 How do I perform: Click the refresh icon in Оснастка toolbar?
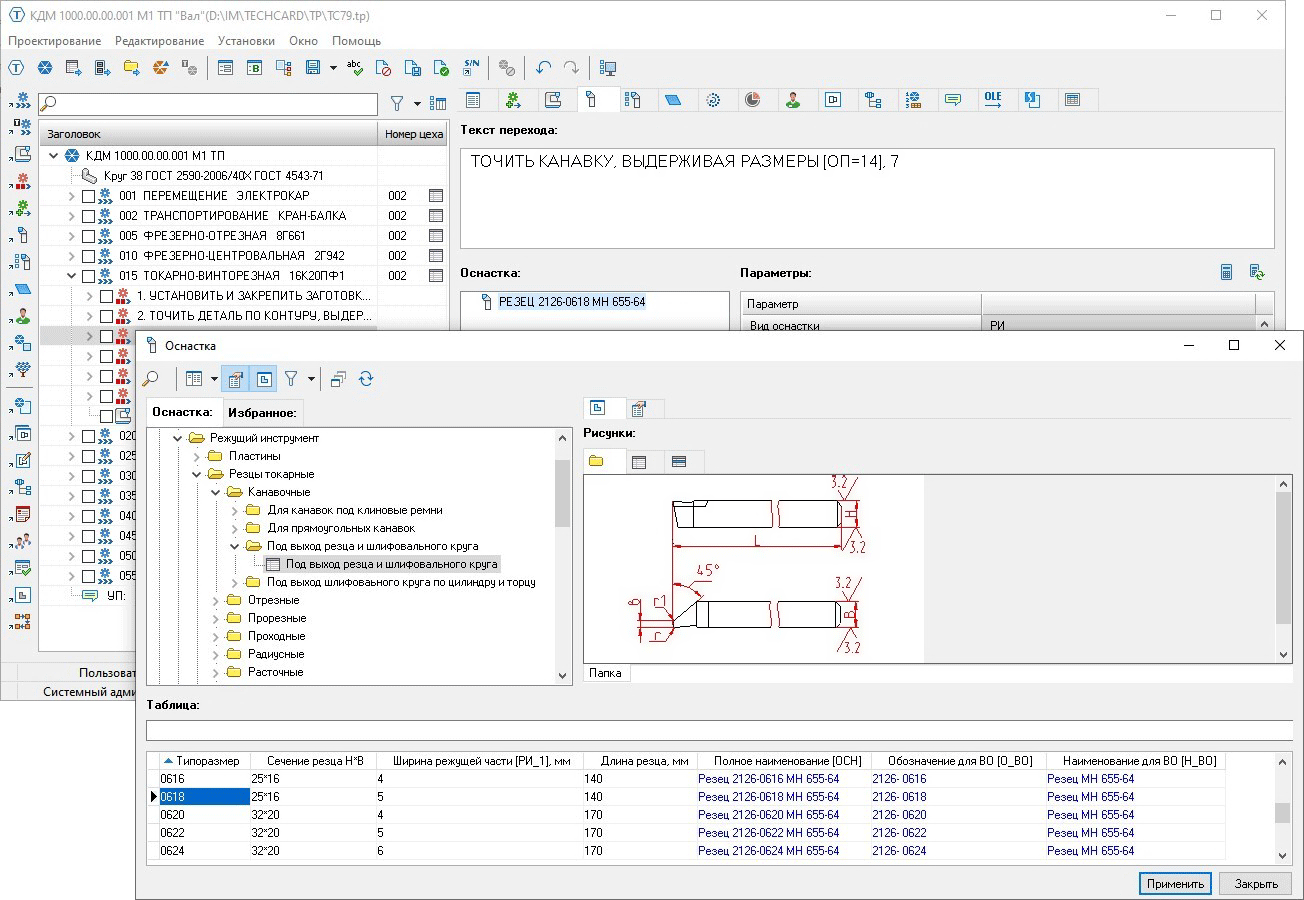pos(366,379)
